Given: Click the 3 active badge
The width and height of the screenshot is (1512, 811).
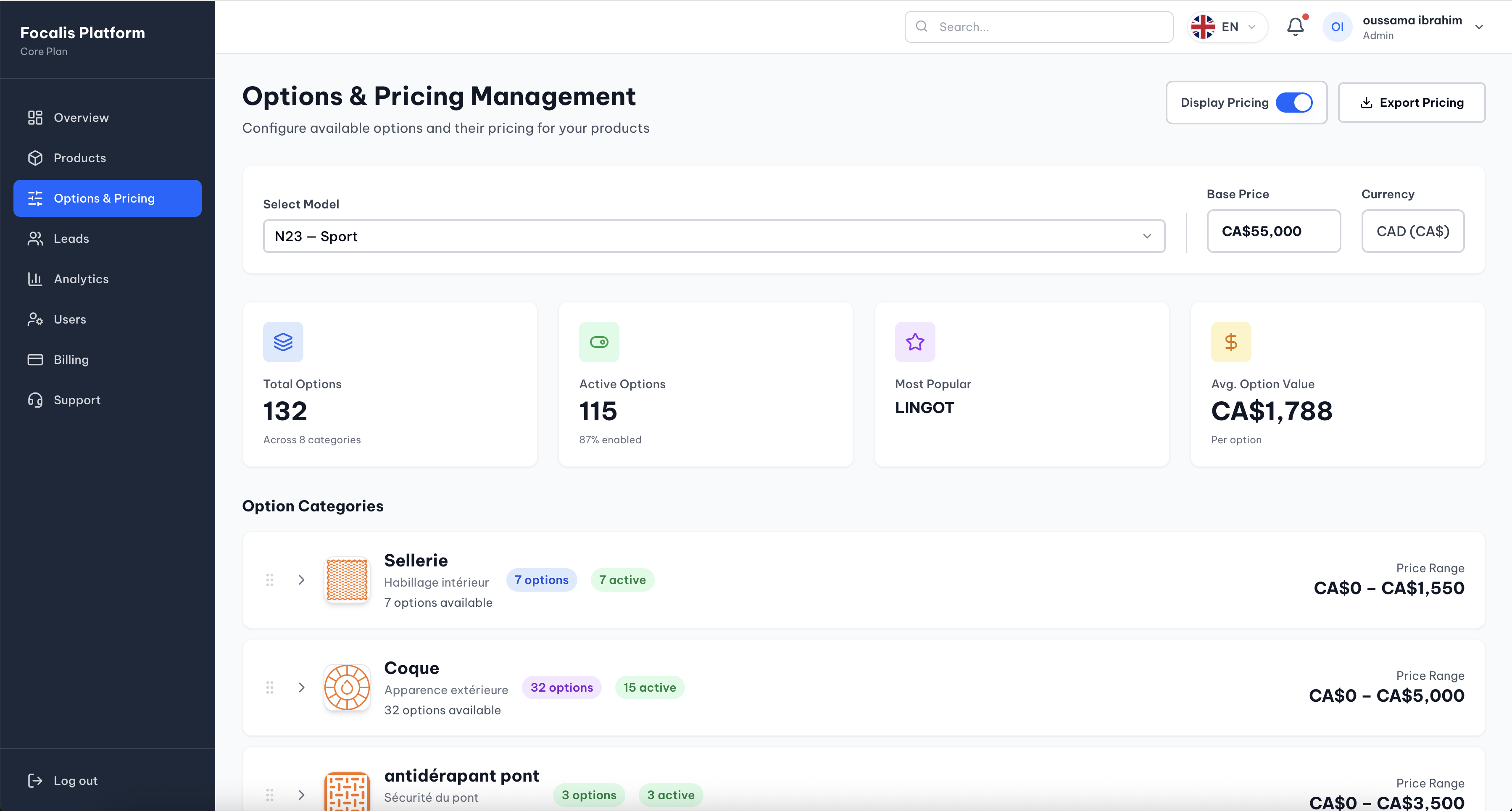Looking at the screenshot, I should 670,795.
